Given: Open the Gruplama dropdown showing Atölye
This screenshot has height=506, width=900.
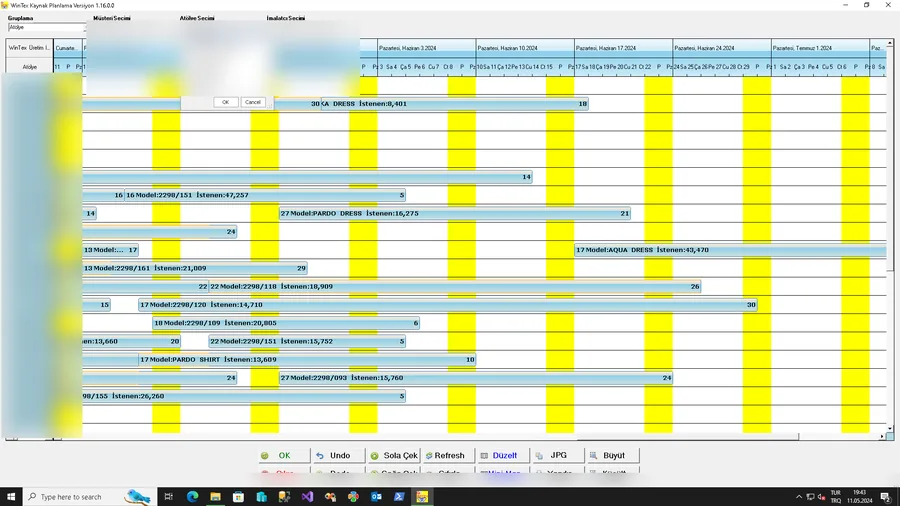Looking at the screenshot, I should coord(46,27).
